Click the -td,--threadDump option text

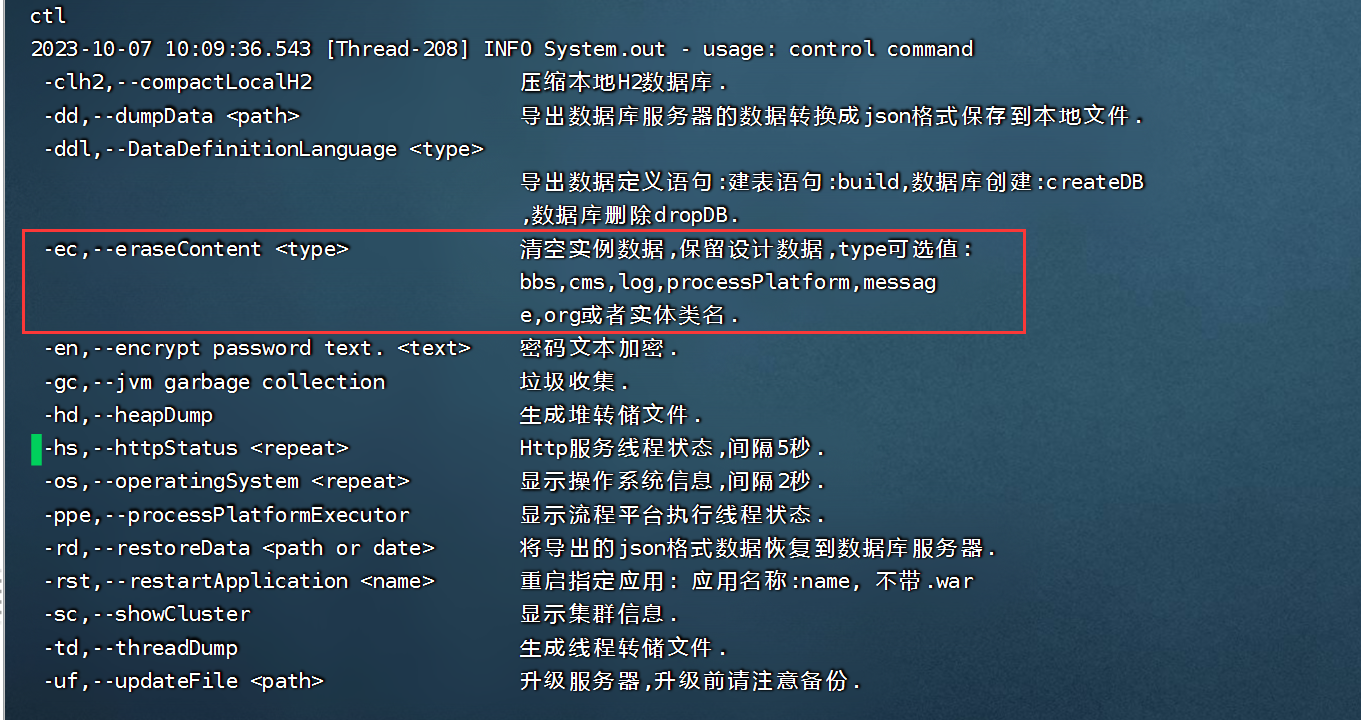coord(141,648)
